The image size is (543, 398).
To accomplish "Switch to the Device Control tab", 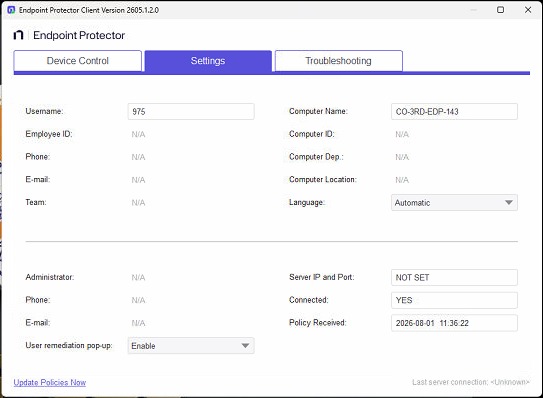I will coord(78,61).
